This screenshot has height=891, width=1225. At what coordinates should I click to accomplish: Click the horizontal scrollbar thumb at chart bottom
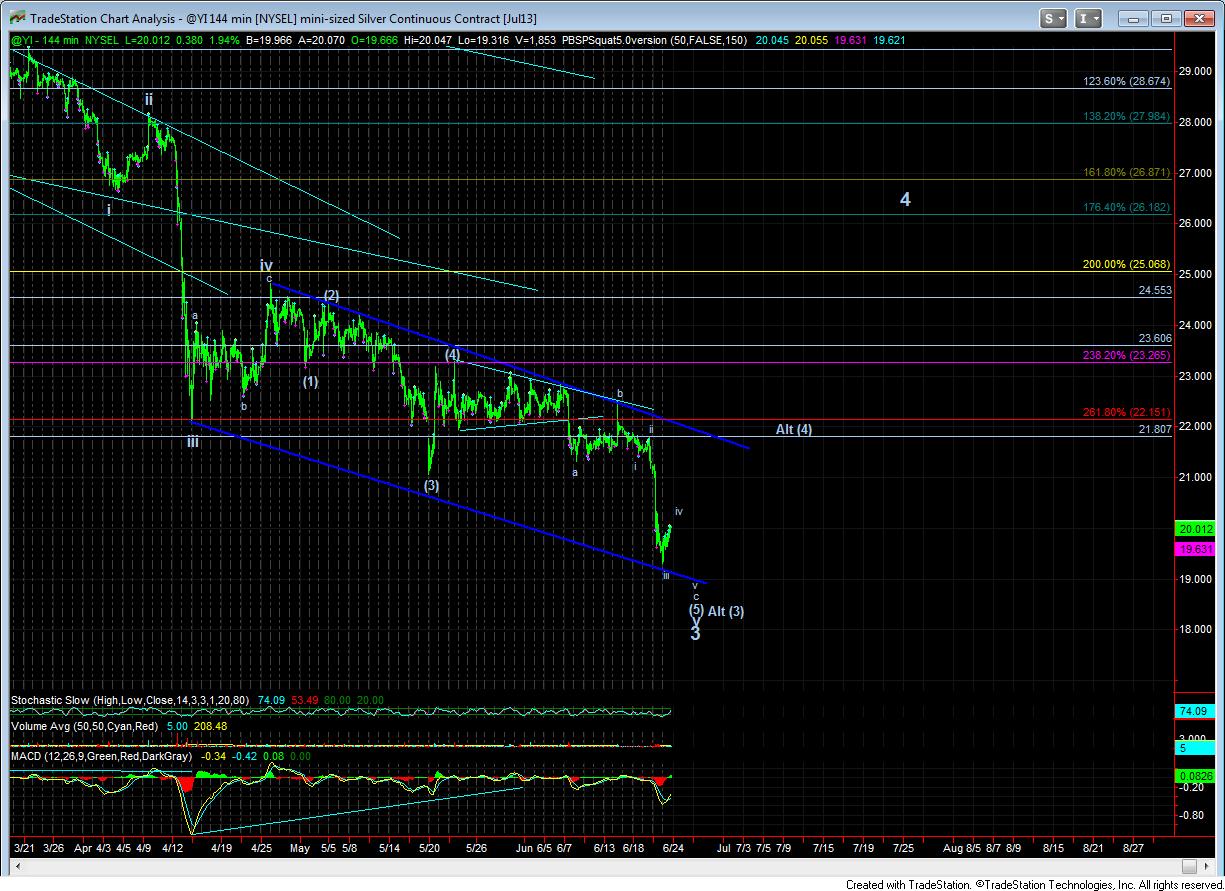point(1189,866)
